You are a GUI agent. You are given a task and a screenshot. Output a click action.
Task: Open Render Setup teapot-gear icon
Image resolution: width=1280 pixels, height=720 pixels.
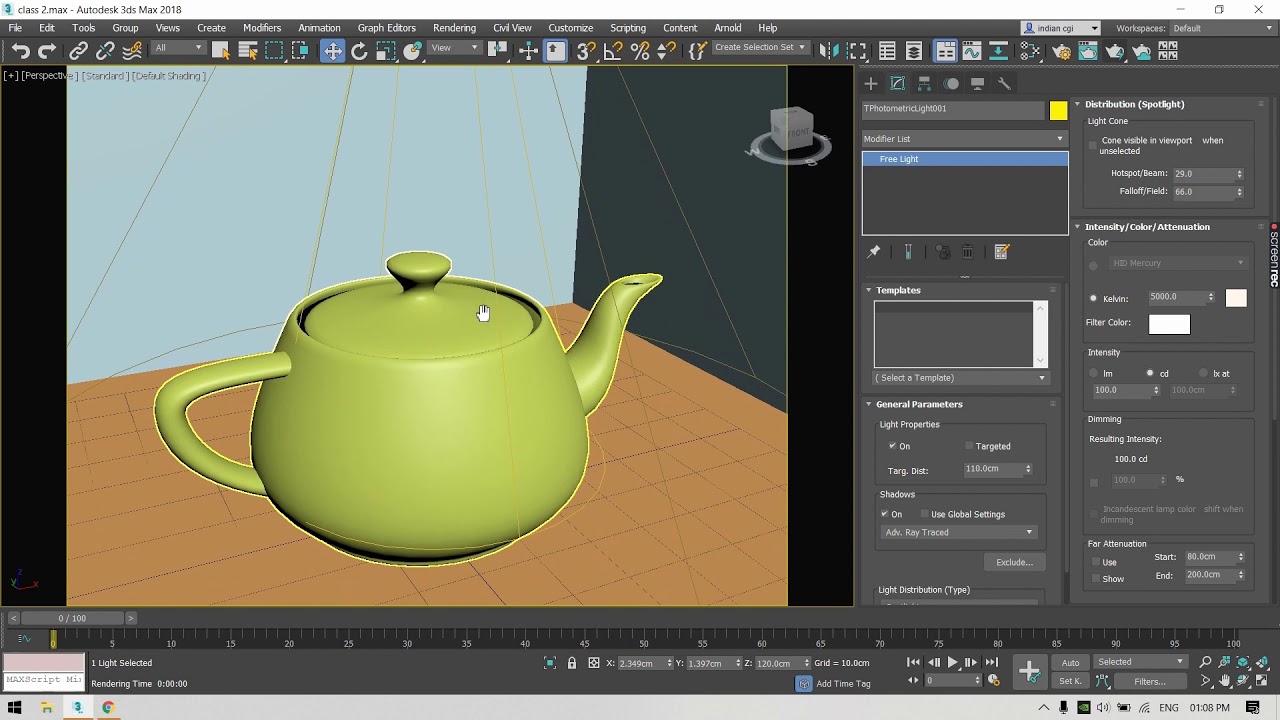[1061, 51]
